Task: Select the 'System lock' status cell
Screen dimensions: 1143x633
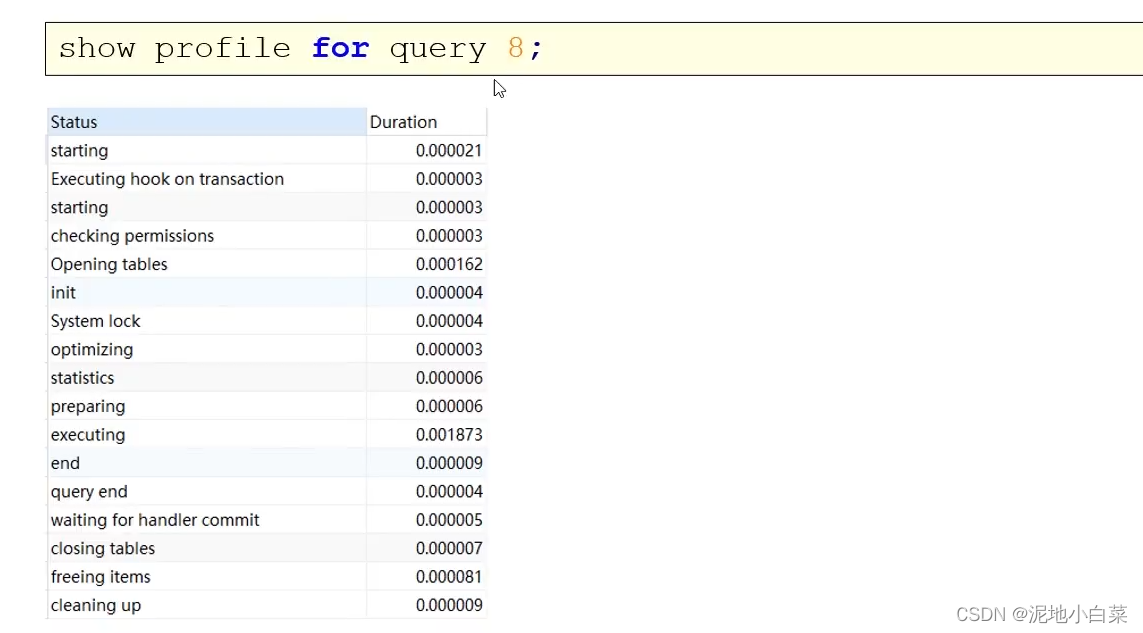Action: 207,321
